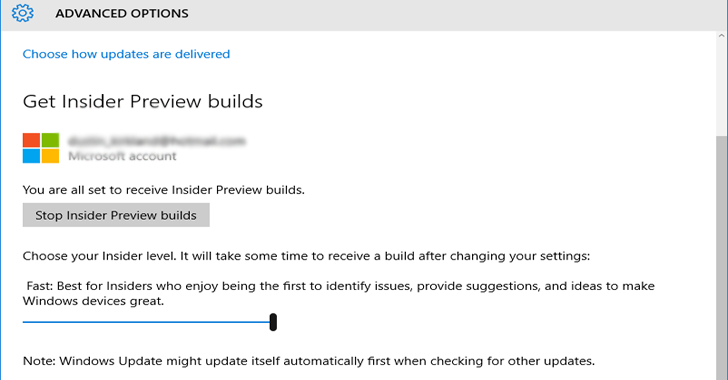Click Get Insider Preview builds heading
The image size is (728, 380).
pos(143,102)
